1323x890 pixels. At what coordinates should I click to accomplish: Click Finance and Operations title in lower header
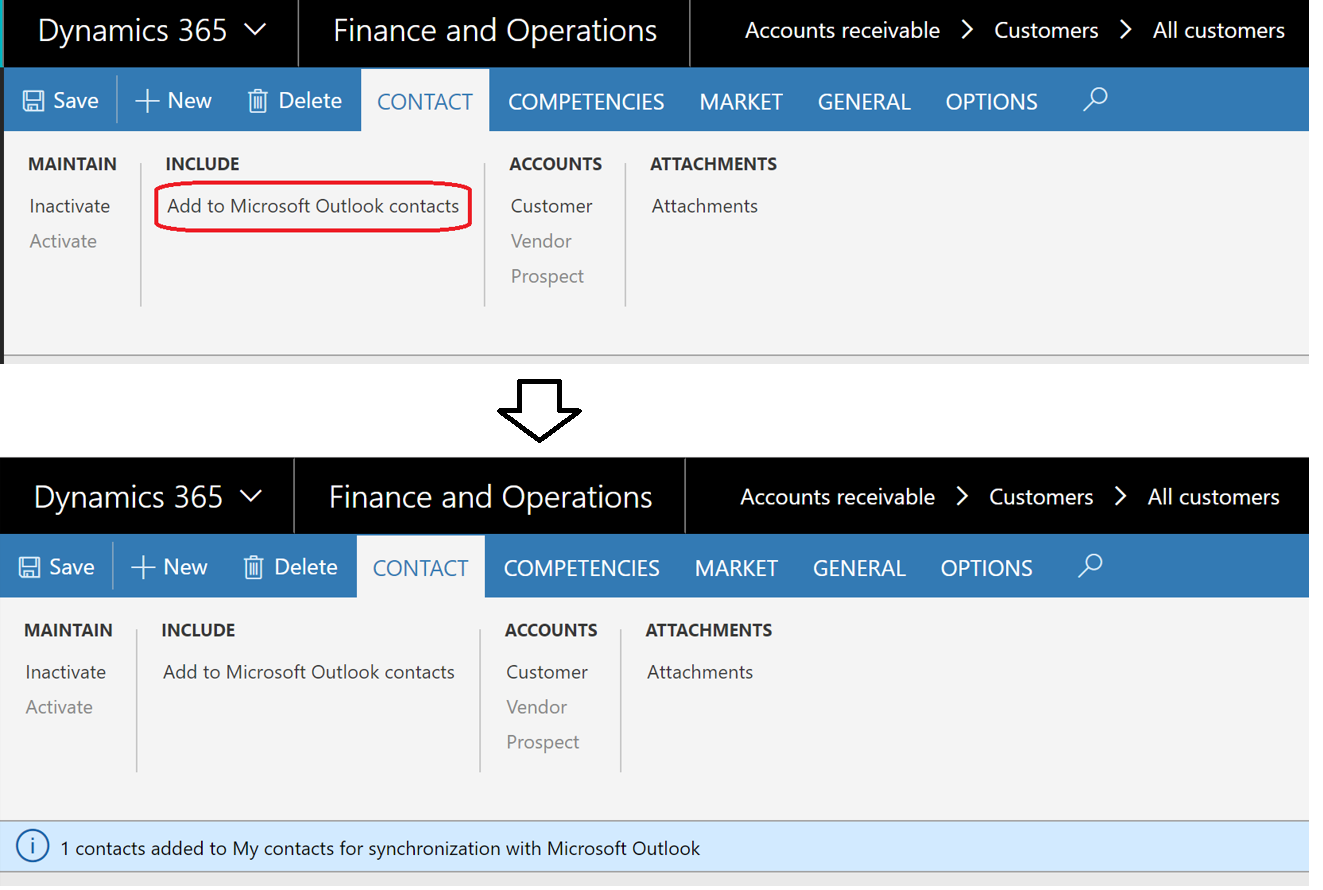[491, 497]
